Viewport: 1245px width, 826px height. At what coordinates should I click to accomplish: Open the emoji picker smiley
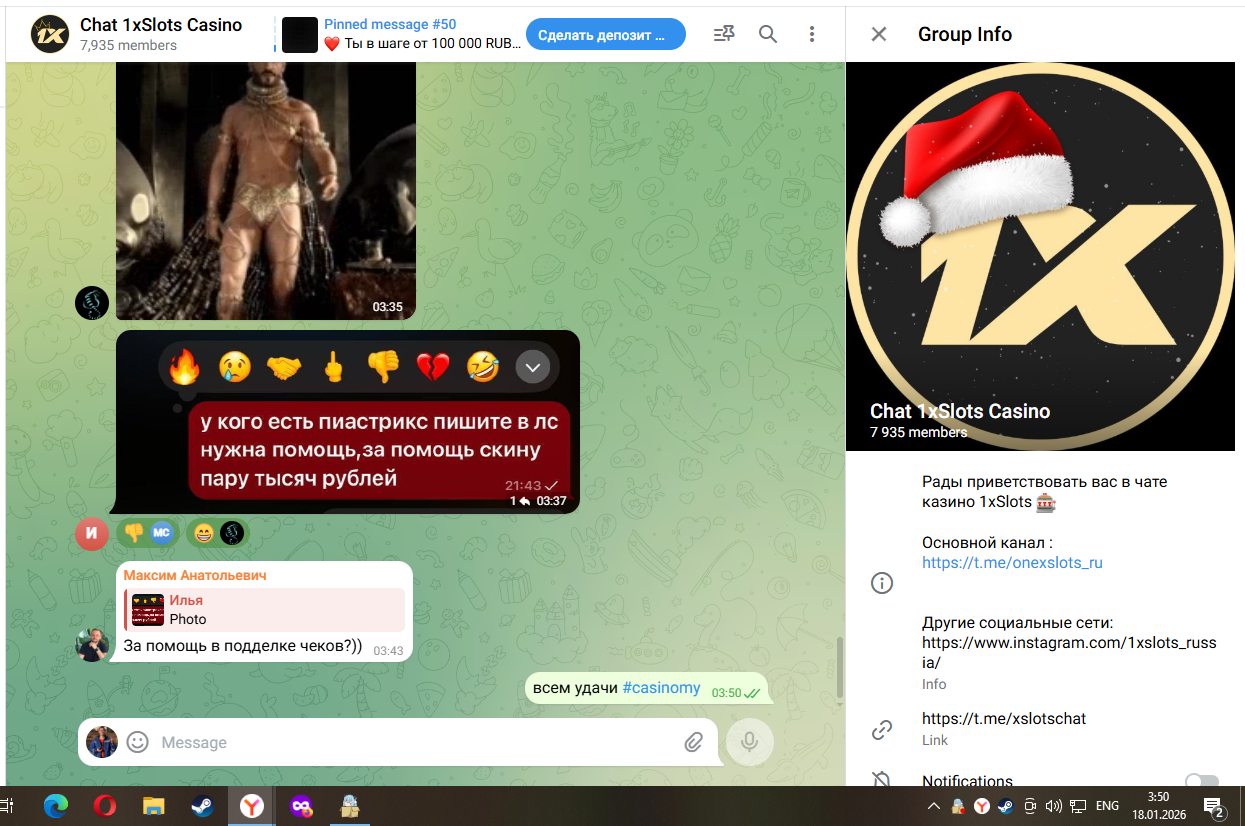pyautogui.click(x=138, y=742)
